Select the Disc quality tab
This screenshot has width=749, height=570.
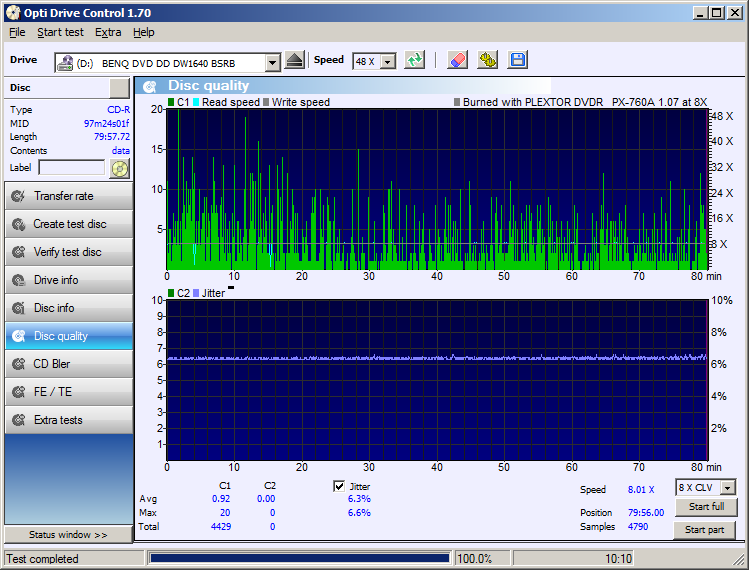pos(69,336)
